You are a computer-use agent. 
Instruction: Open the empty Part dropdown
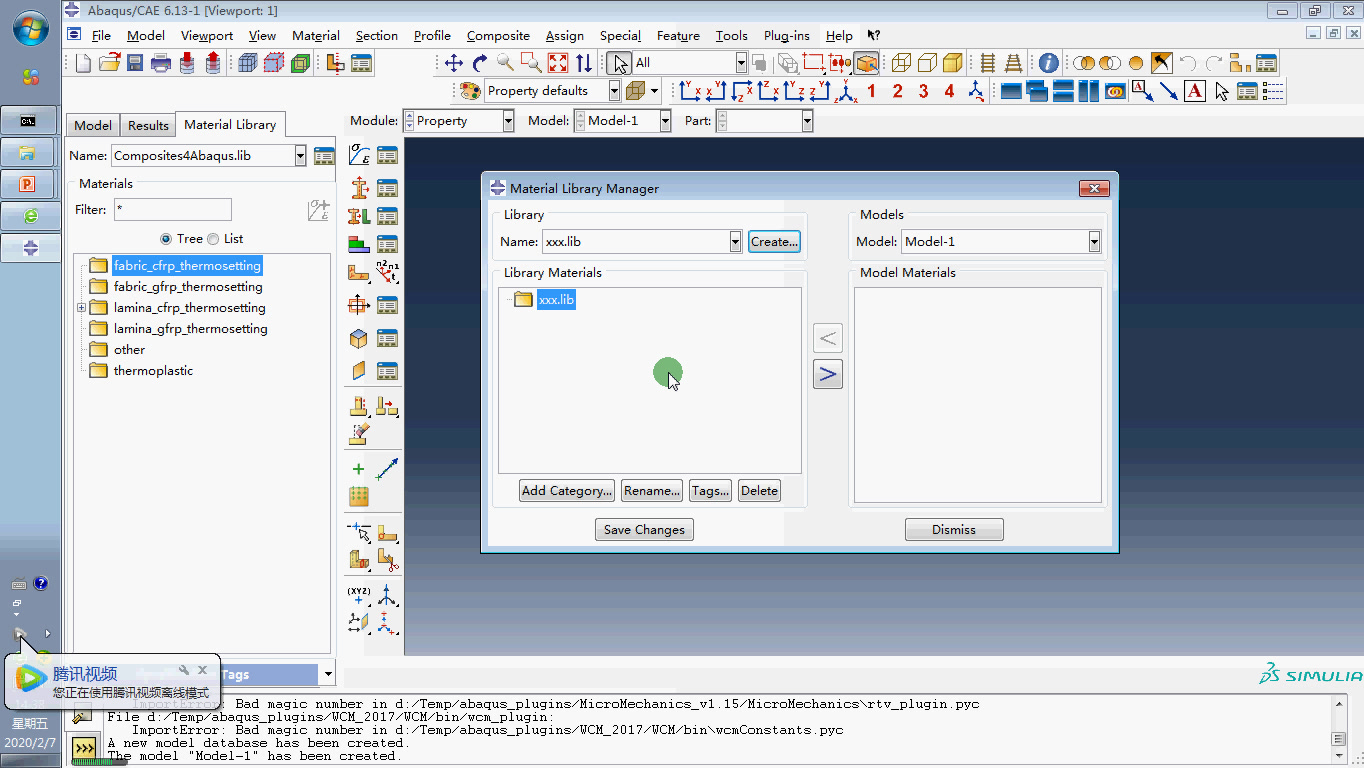click(x=807, y=121)
